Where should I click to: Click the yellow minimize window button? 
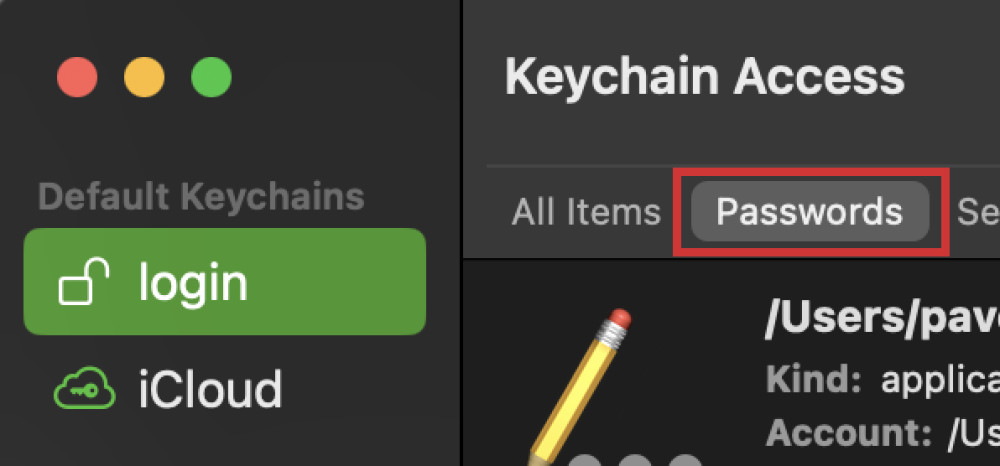click(144, 77)
